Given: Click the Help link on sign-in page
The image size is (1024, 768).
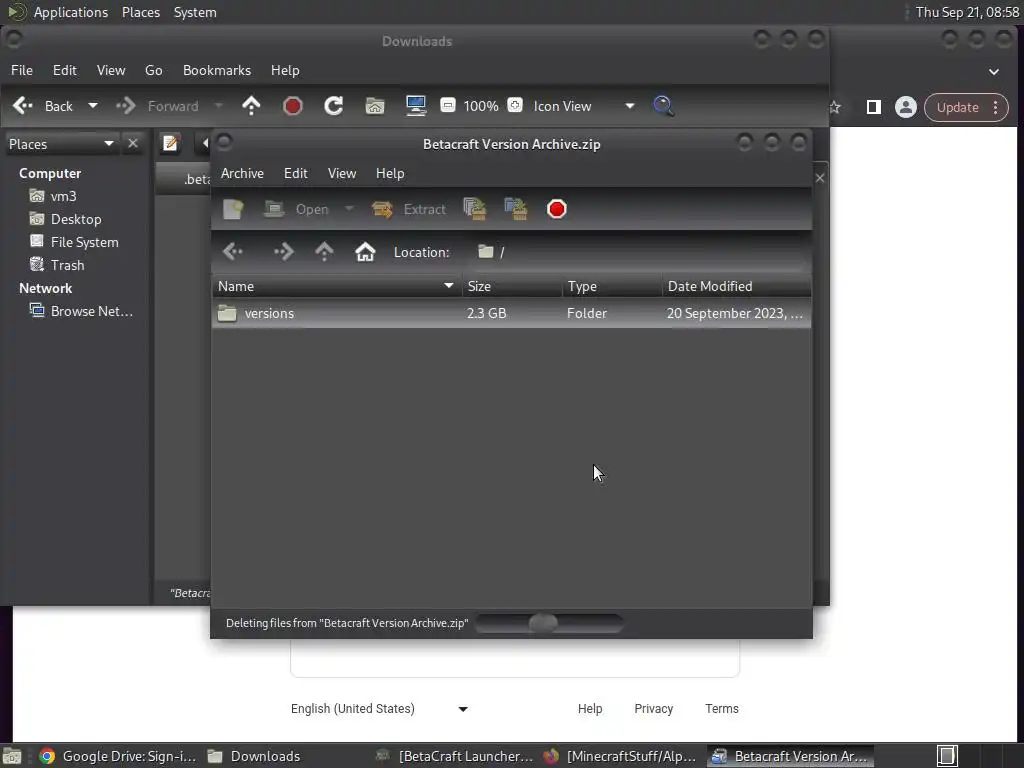Looking at the screenshot, I should 590,709.
